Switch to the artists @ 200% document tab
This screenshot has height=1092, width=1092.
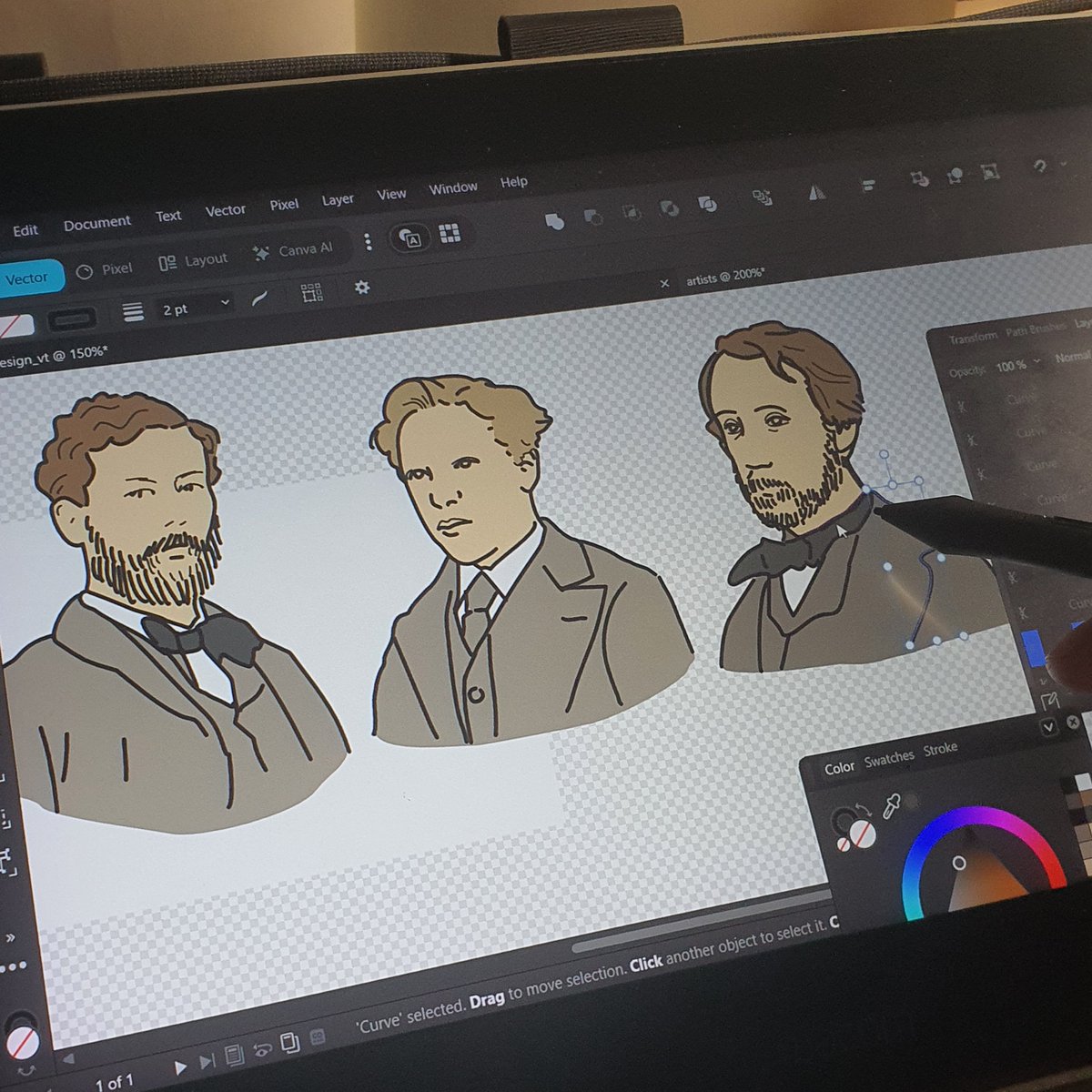tap(725, 277)
